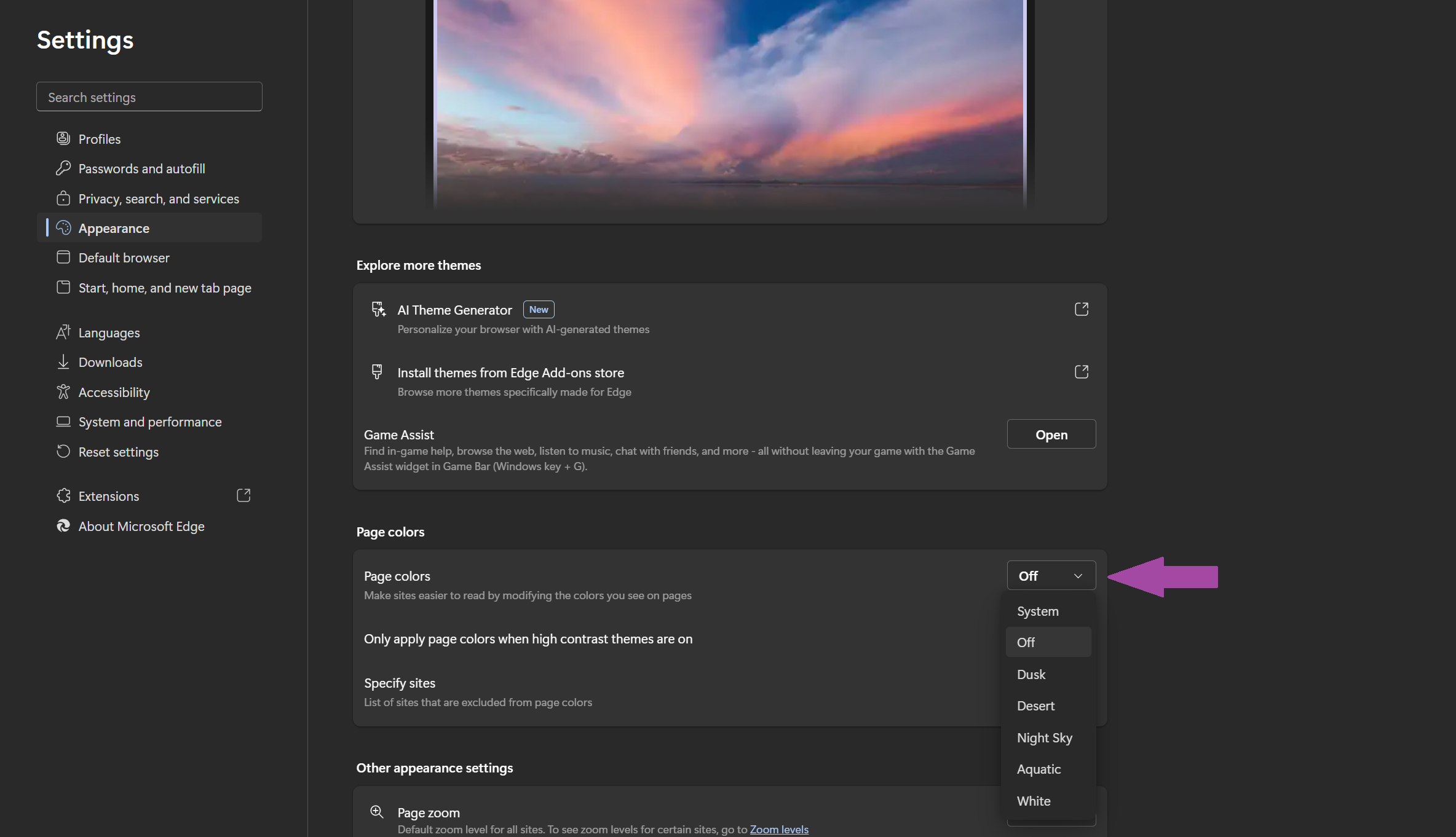Go to System and performance settings
Screen dimensions: 1456x837
point(149,422)
